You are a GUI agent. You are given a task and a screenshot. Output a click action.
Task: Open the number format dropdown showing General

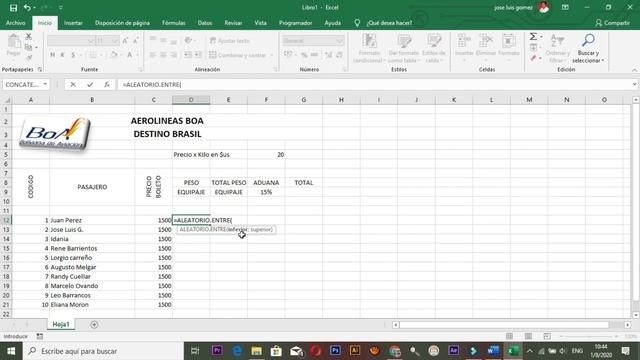(x=340, y=41)
